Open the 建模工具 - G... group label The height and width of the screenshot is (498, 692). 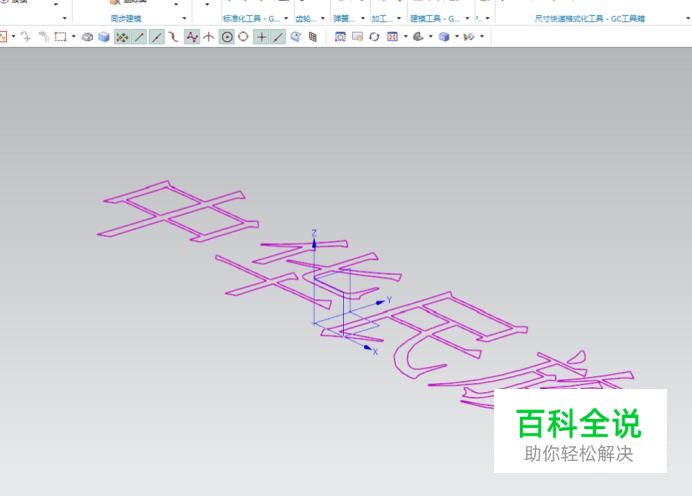[x=435, y=19]
